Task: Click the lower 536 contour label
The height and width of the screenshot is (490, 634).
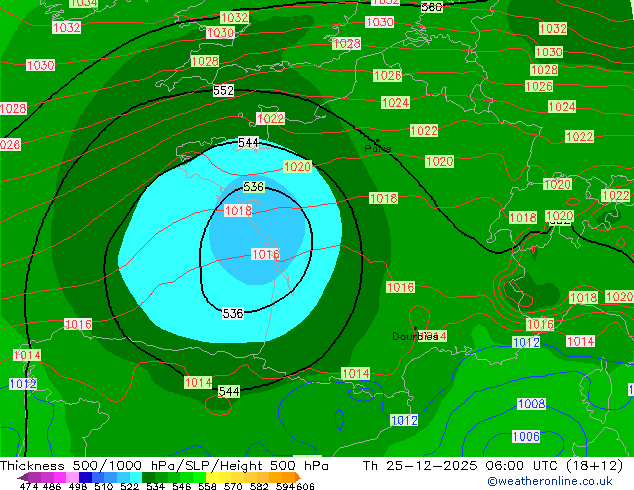Action: (x=232, y=314)
